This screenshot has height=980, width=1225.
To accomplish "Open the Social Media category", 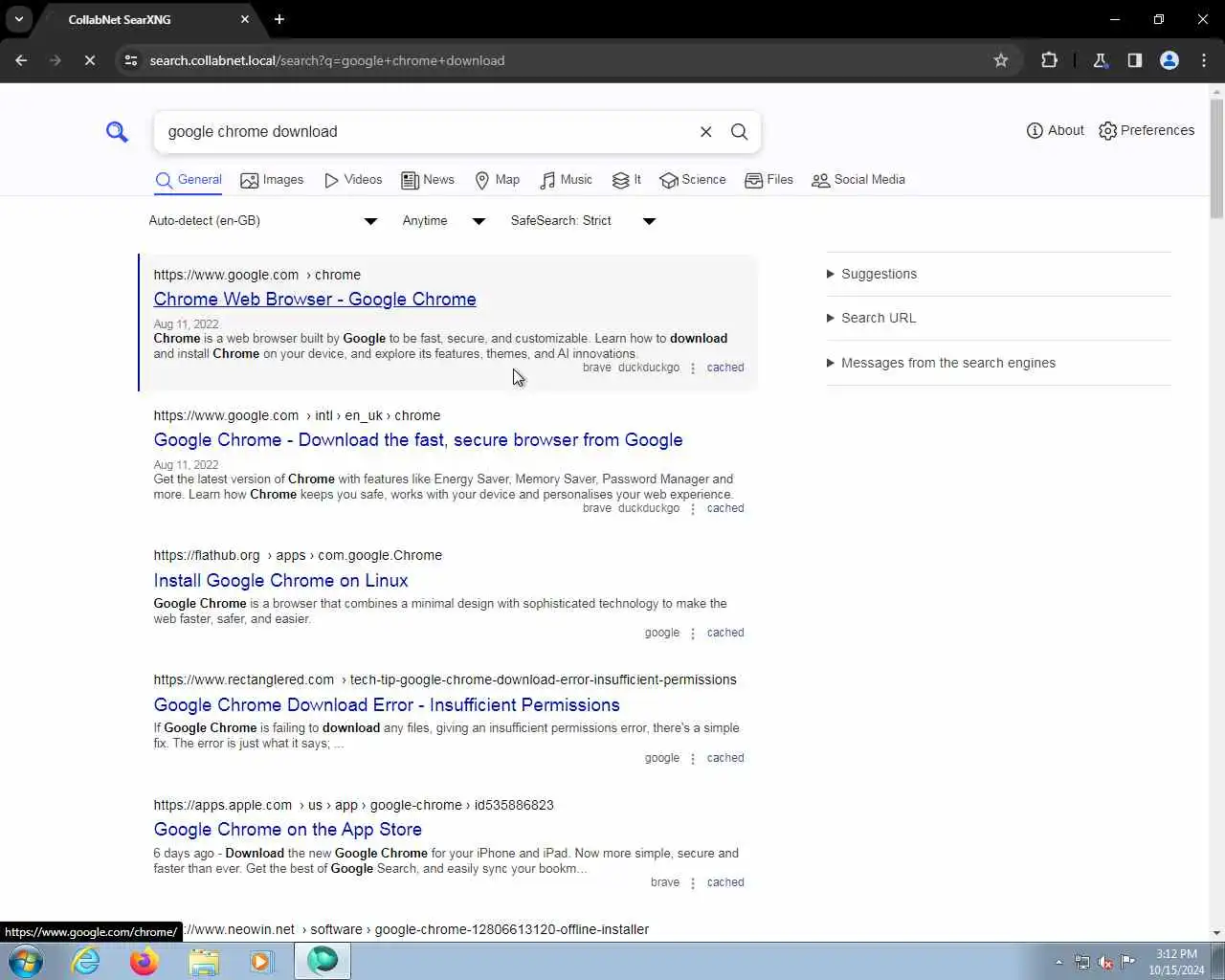I will pyautogui.click(x=858, y=180).
